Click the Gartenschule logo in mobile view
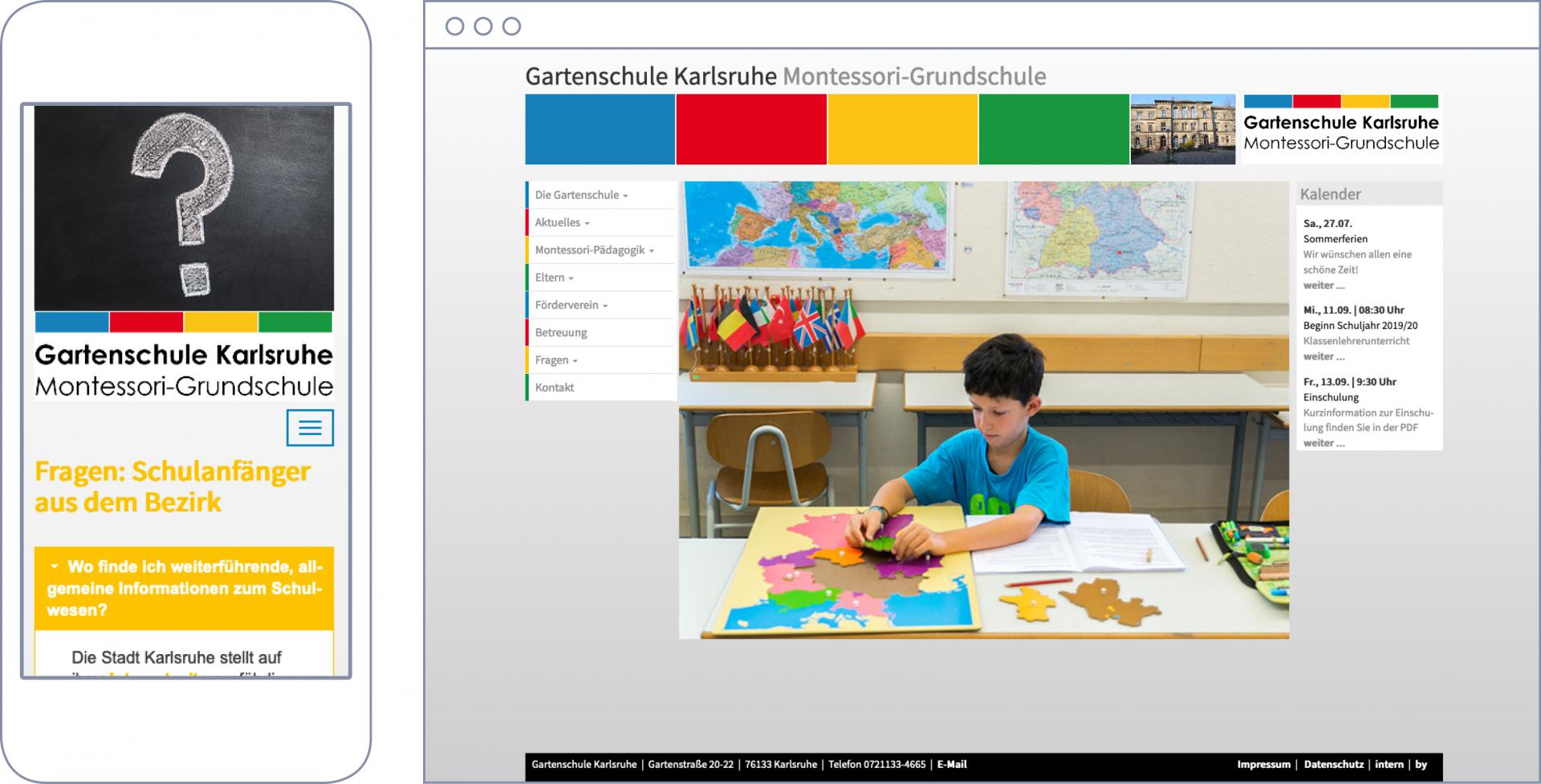The width and height of the screenshot is (1541, 784). point(184,355)
